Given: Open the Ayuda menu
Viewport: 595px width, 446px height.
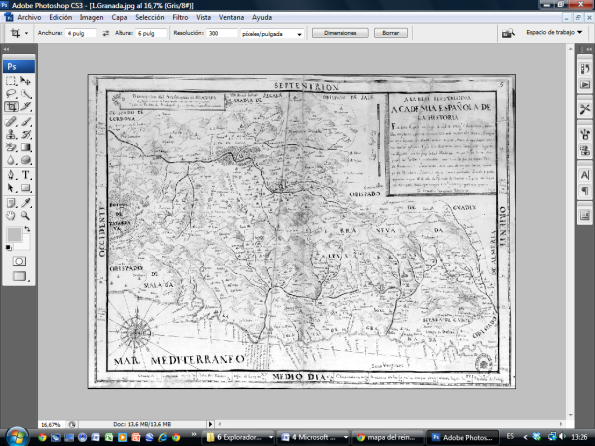Looking at the screenshot, I should (262, 17).
